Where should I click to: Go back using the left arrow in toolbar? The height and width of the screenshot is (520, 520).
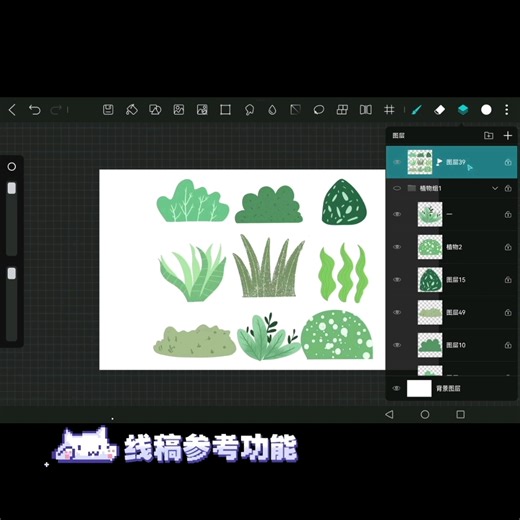pyautogui.click(x=12, y=110)
